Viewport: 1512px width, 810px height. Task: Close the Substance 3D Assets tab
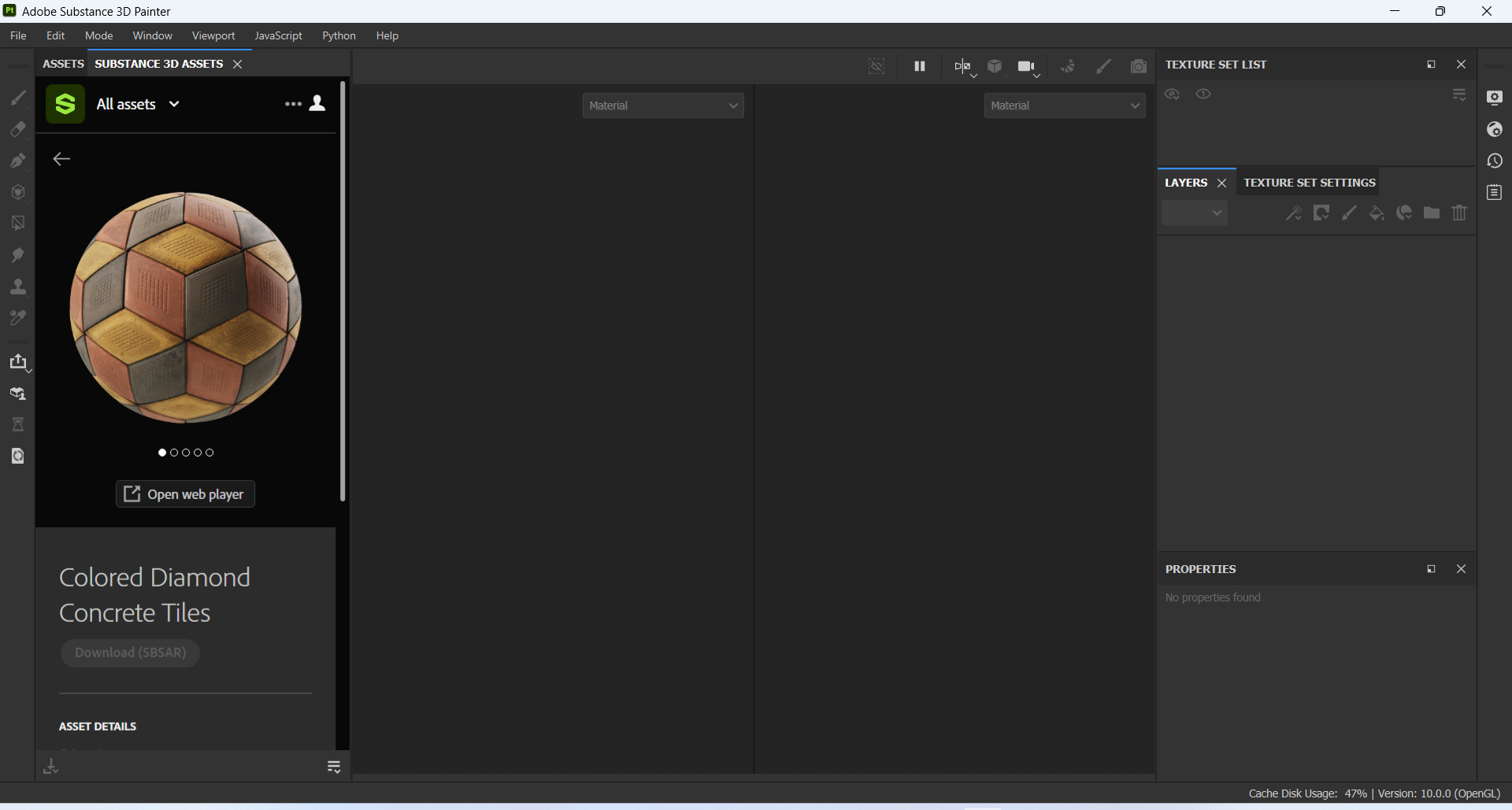(x=238, y=65)
